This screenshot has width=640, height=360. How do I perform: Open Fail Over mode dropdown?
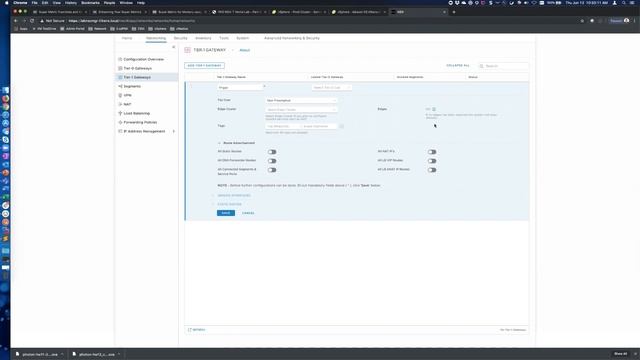(301, 100)
